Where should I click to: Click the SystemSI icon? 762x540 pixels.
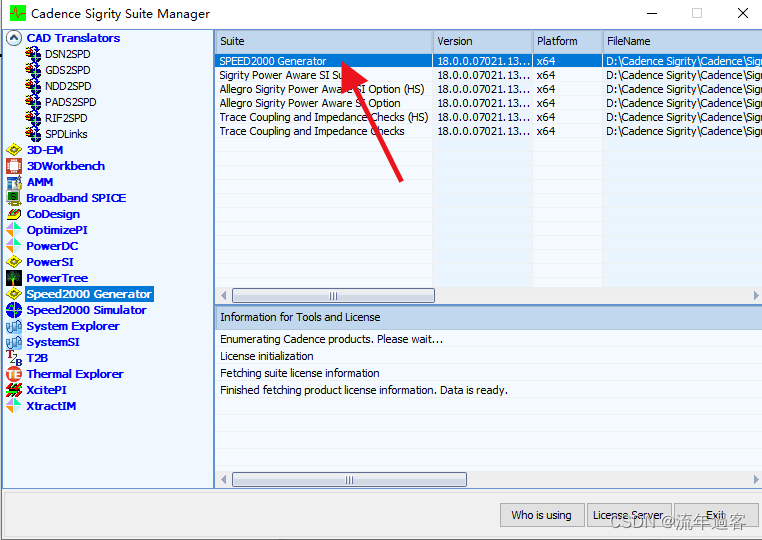(14, 342)
